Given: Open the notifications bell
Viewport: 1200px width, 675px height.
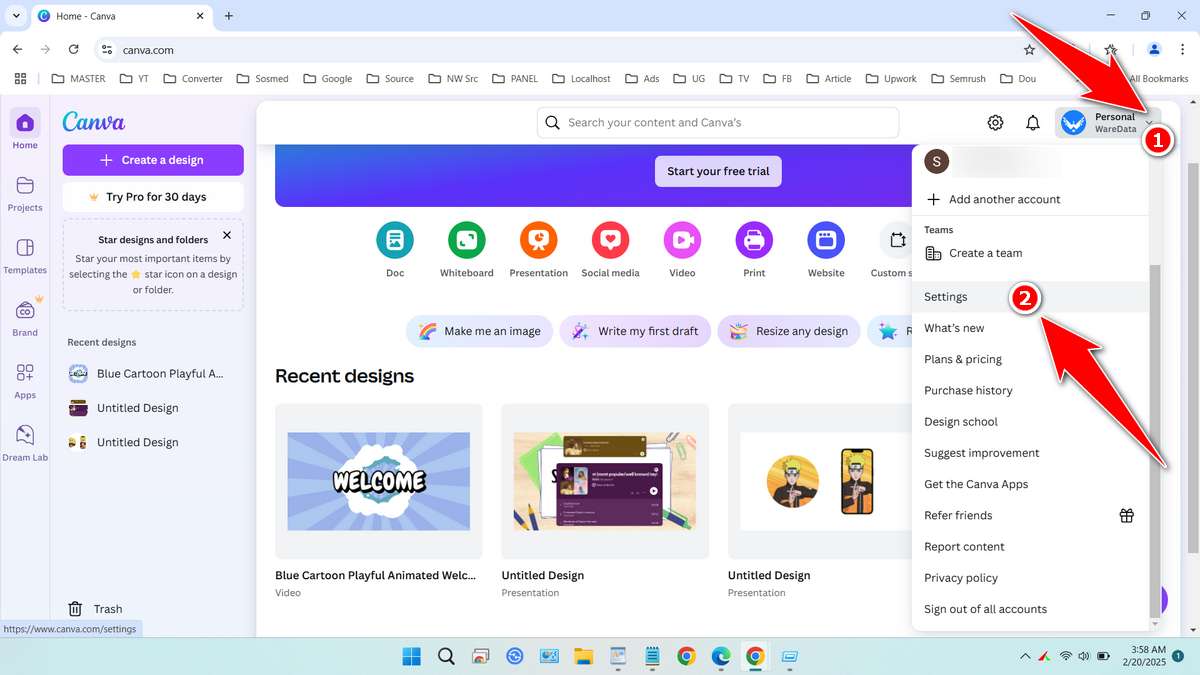Looking at the screenshot, I should point(1033,122).
